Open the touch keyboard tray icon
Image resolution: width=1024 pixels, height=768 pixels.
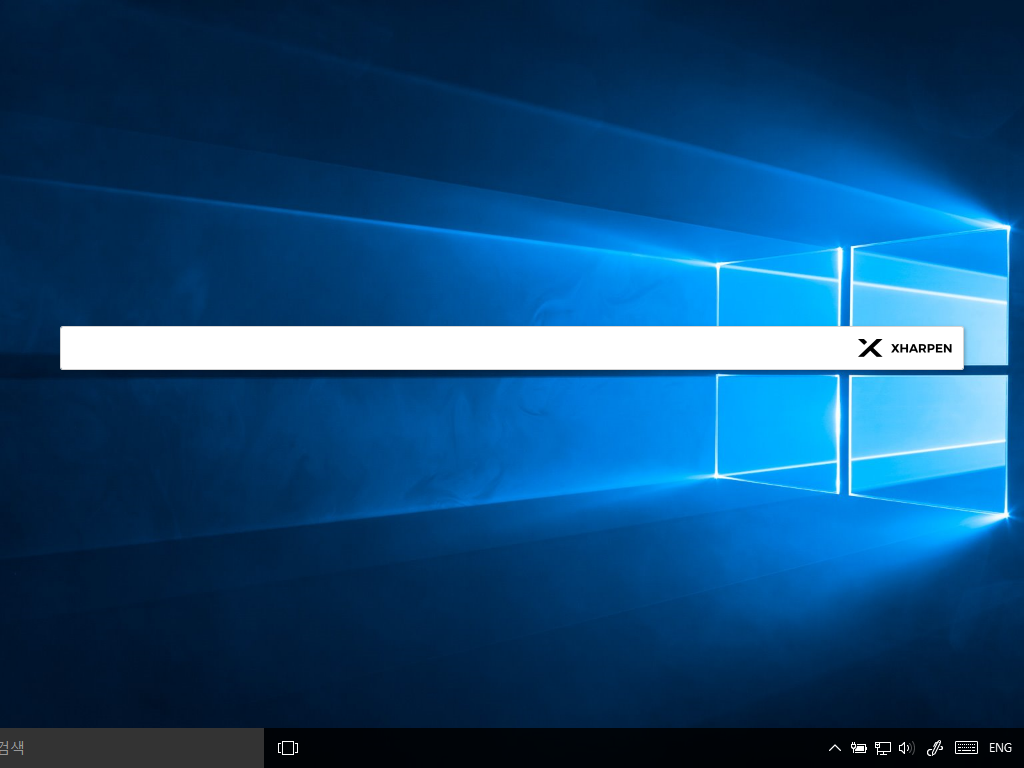pos(967,748)
